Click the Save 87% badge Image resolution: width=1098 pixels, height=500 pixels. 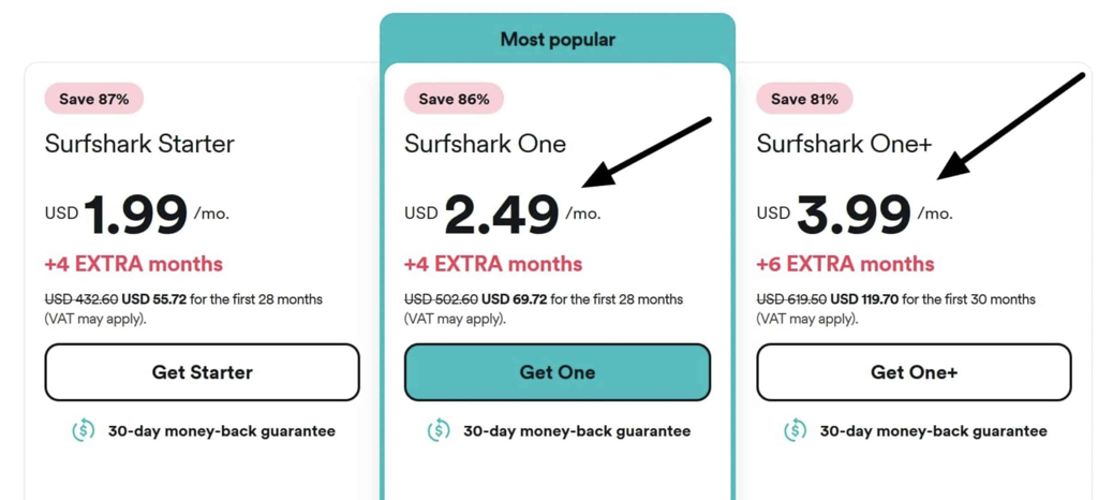click(94, 99)
